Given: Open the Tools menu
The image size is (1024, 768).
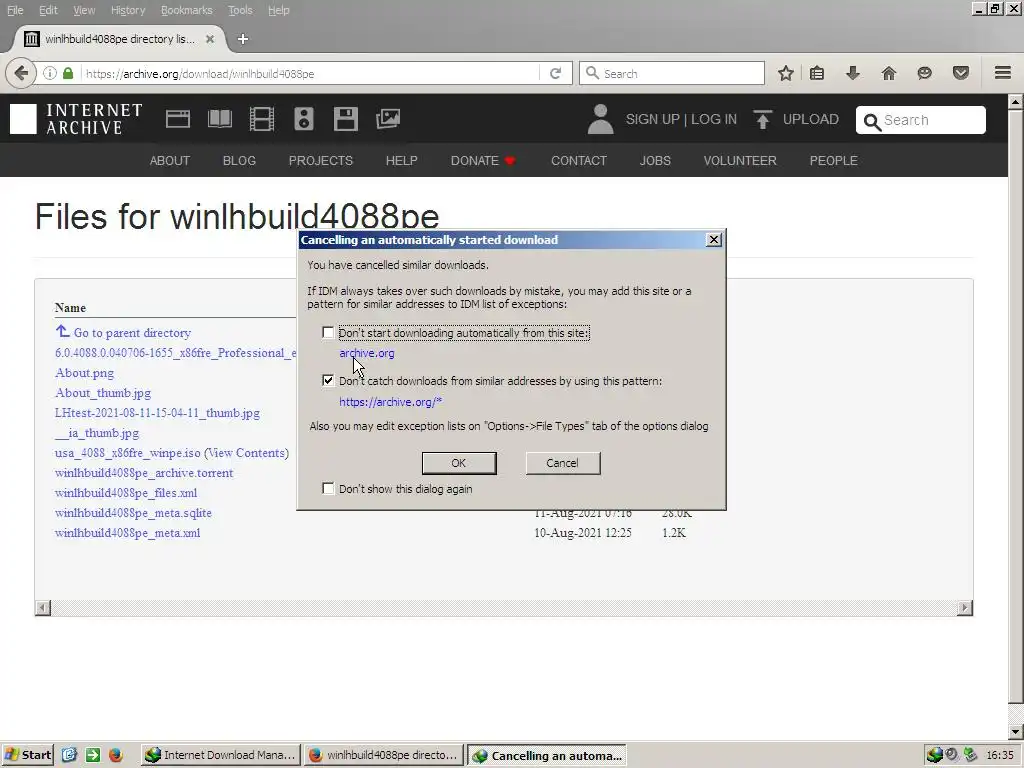Looking at the screenshot, I should (240, 10).
